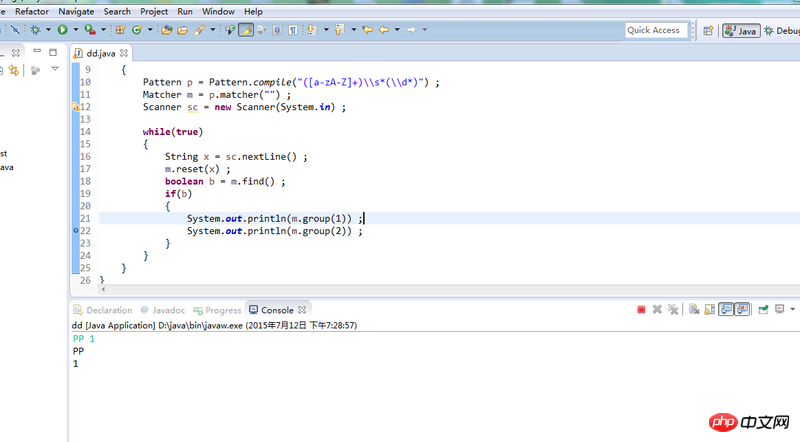This screenshot has height=442, width=800.
Task: Click the Debug bug icon in the toolbar
Action: tap(35, 30)
